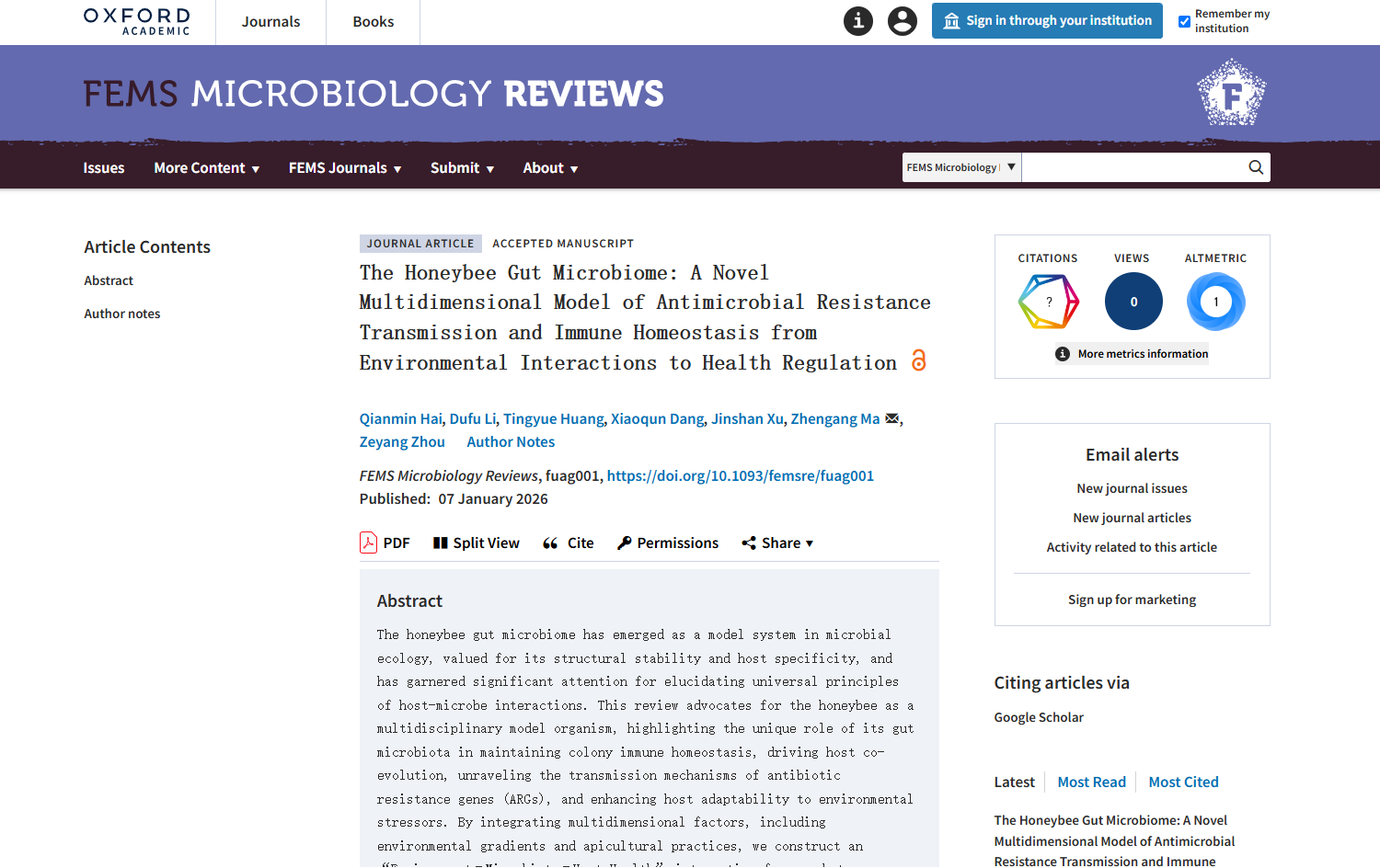Click the orange open access lock icon
1380x868 pixels.
(918, 360)
